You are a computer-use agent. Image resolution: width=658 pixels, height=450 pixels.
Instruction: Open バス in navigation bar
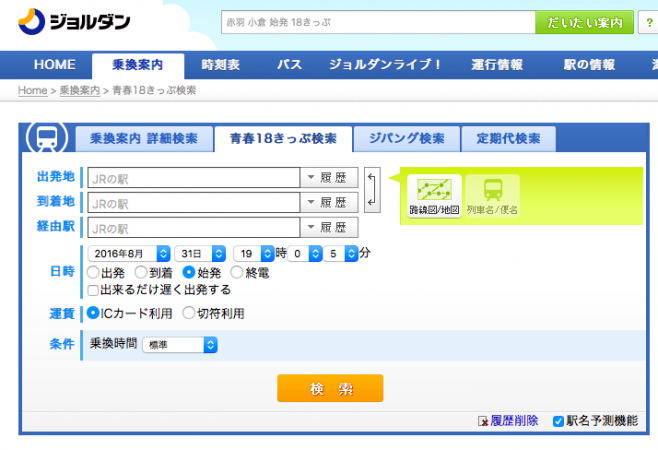click(x=289, y=65)
